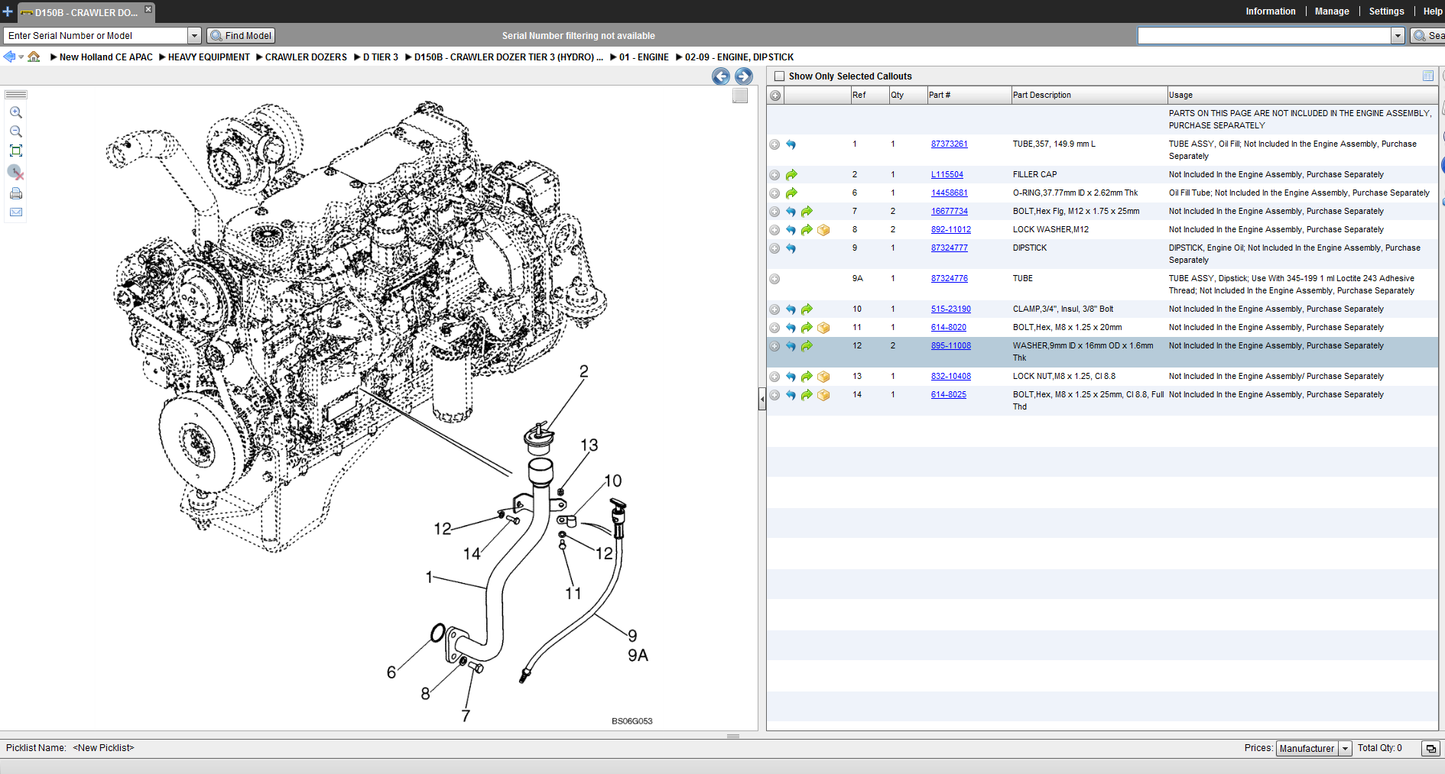Viewport: 1445px width, 774px height.
Task: Go to the next diagram page arrow
Action: pyautogui.click(x=743, y=76)
